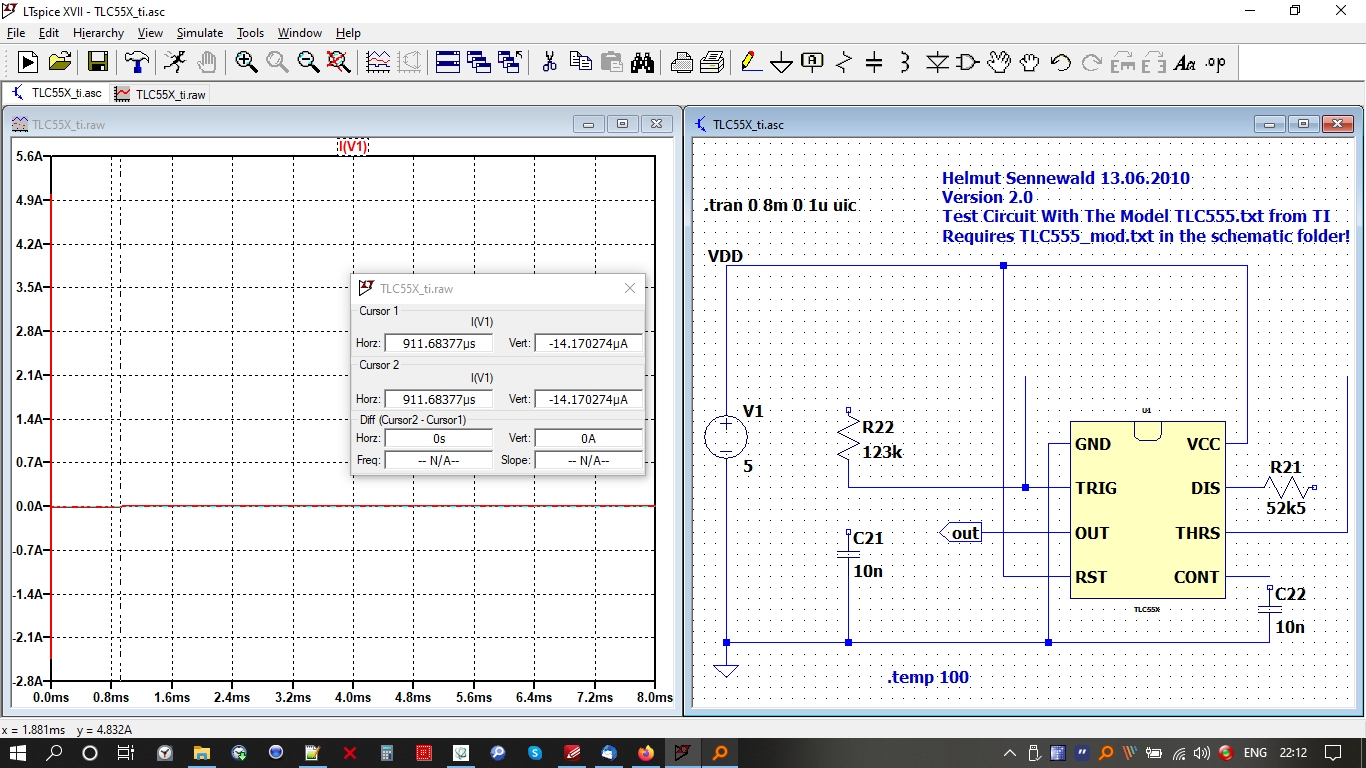
Task: Select the Copy tool icon
Action: pyautogui.click(x=580, y=62)
